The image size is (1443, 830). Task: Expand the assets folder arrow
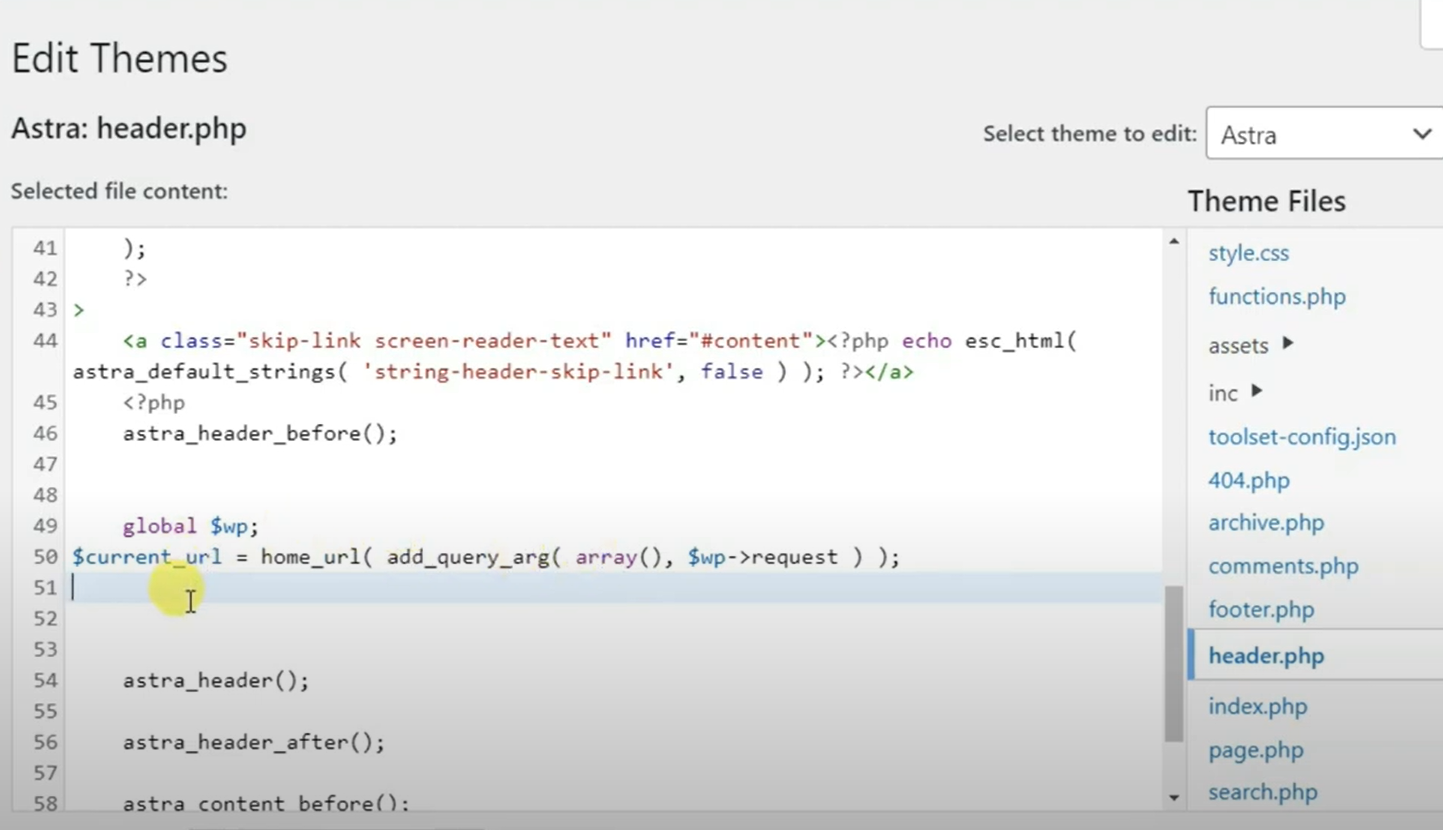pos(1288,344)
